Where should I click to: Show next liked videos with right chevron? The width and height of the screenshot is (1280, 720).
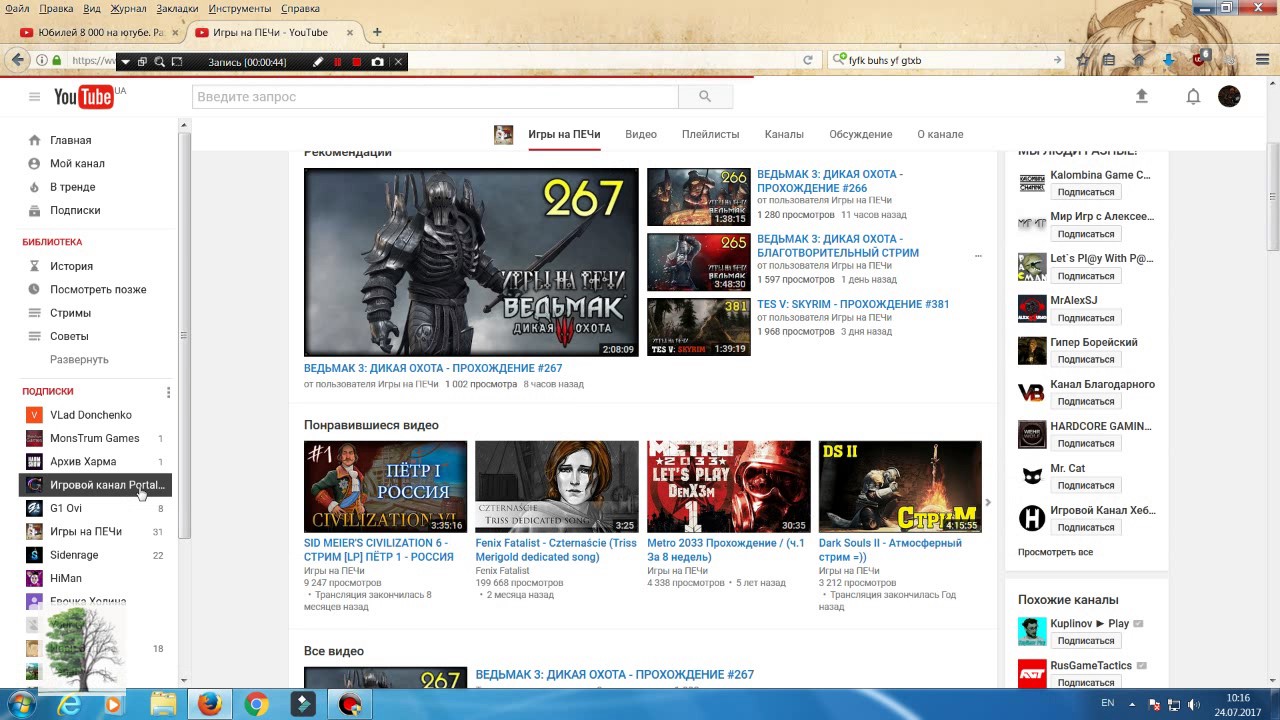tap(988, 502)
